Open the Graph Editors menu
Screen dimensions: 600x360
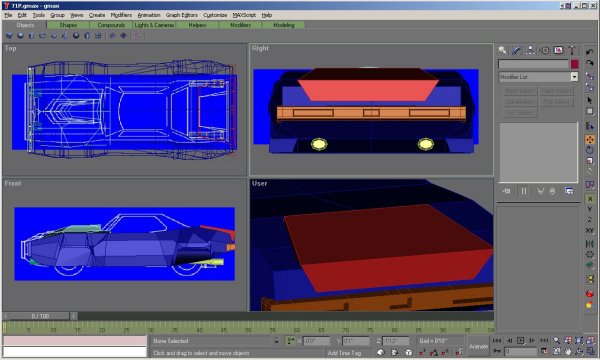point(182,15)
